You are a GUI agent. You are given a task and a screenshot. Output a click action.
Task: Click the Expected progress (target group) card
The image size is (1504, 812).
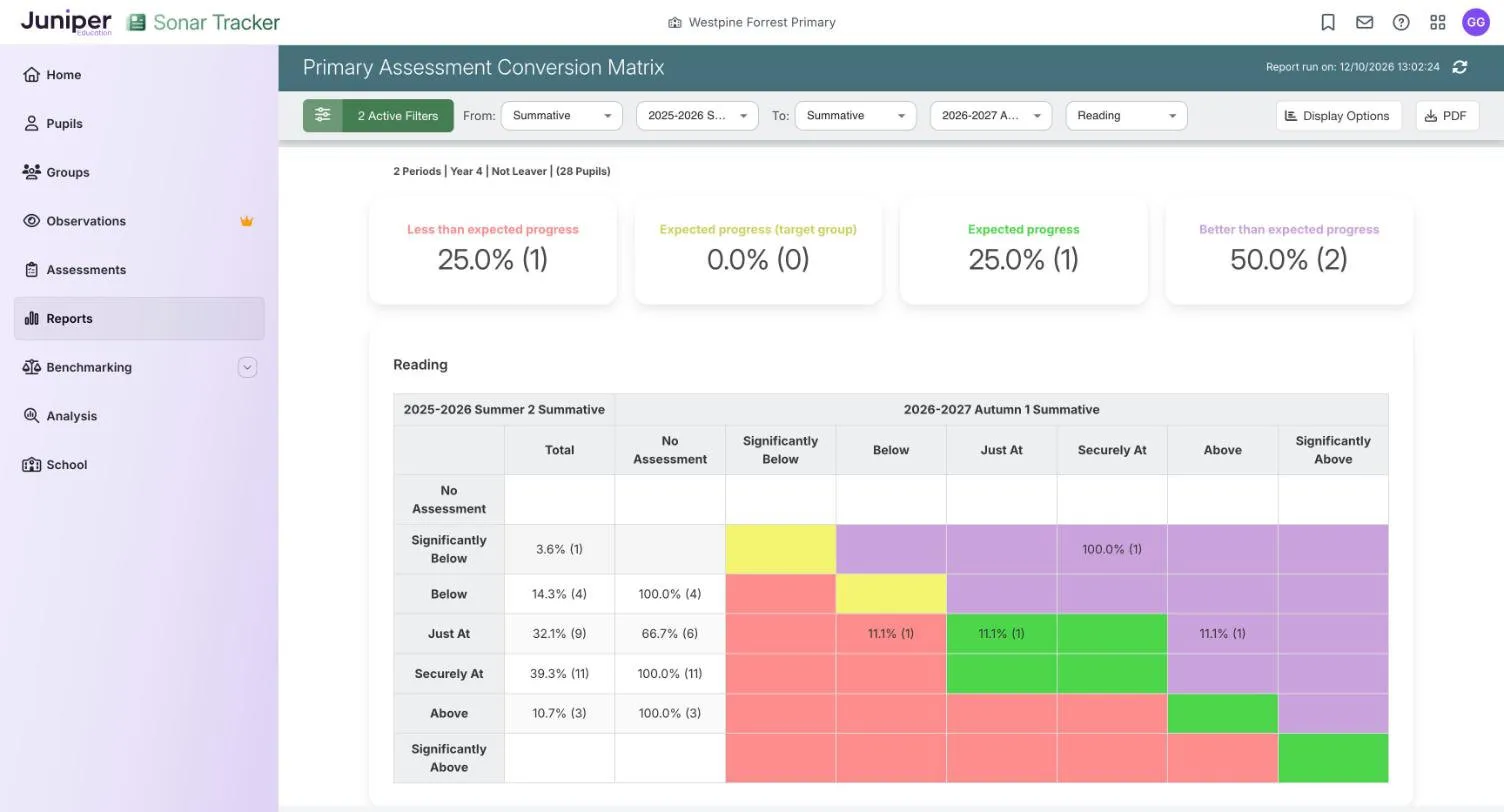click(758, 250)
